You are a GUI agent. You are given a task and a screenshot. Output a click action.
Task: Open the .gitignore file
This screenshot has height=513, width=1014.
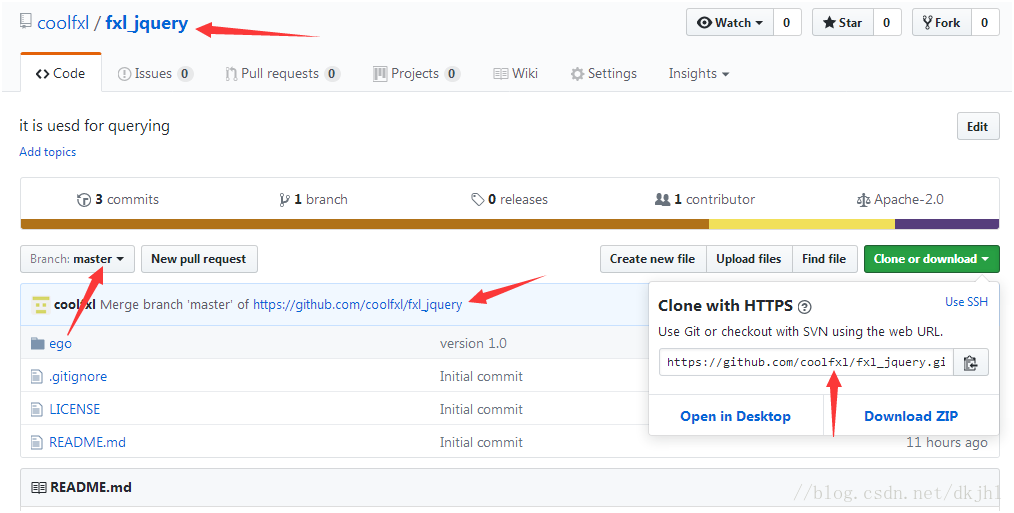click(x=78, y=377)
